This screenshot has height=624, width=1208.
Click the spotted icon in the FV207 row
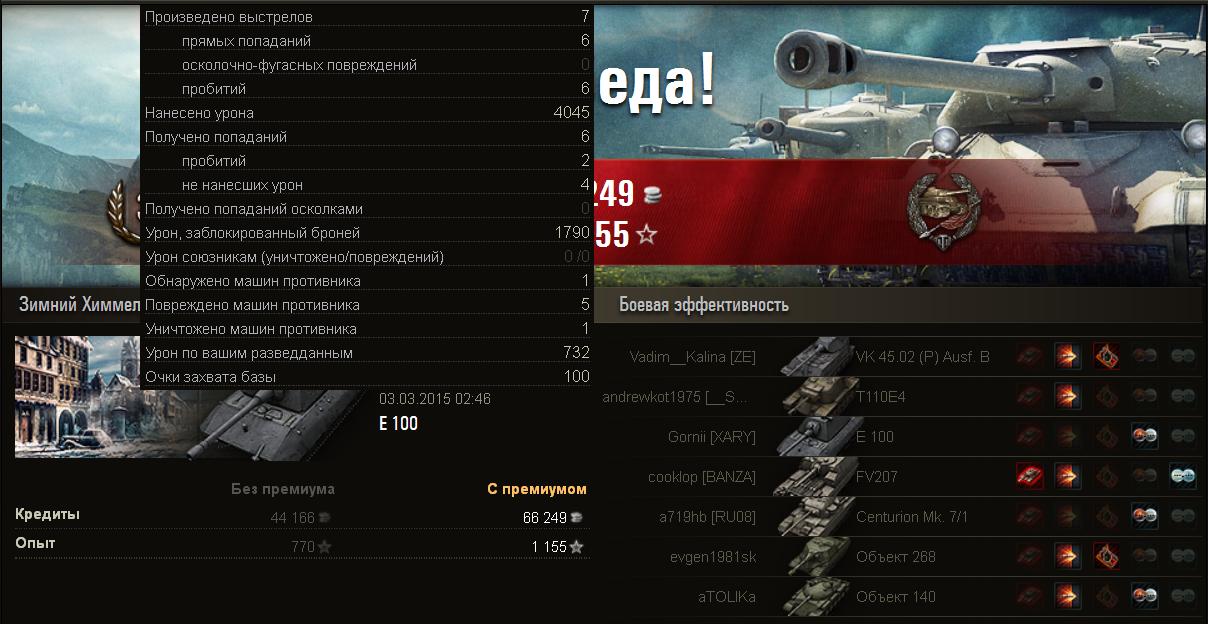coord(1182,476)
